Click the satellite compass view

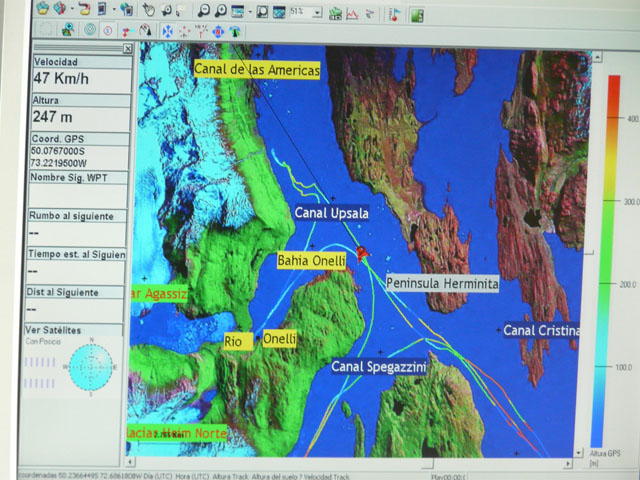point(89,366)
